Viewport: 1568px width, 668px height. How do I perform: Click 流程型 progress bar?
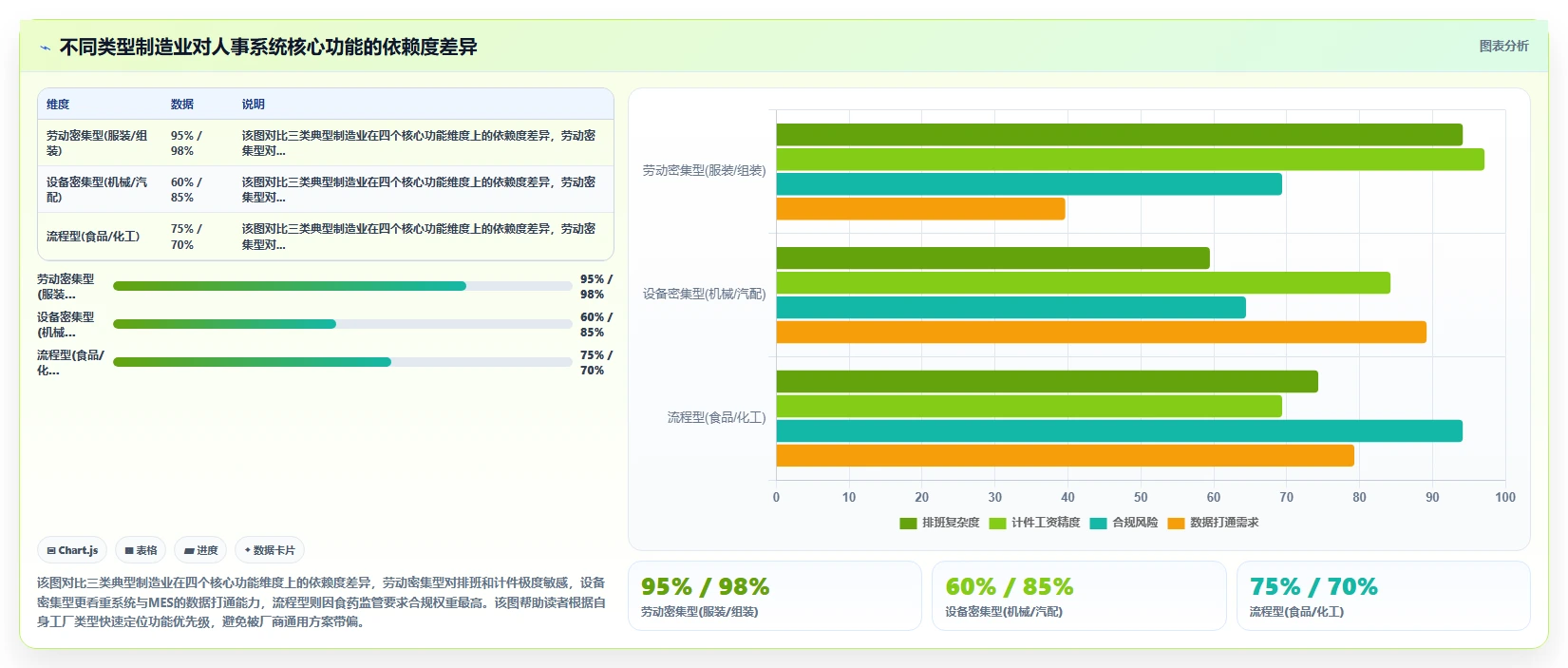coord(343,362)
